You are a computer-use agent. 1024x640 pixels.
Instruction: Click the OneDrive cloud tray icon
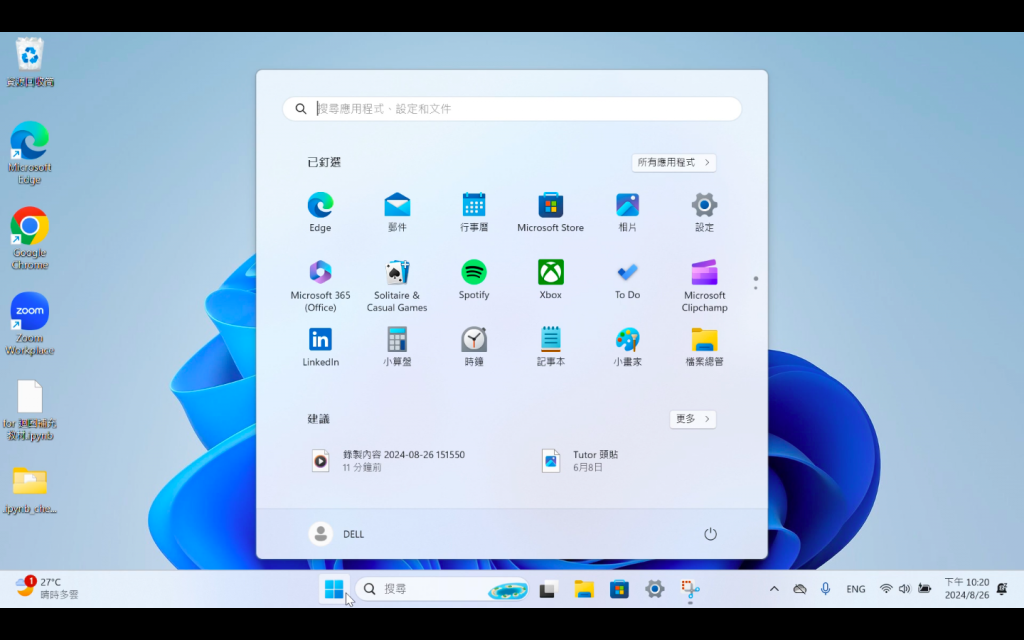(x=799, y=589)
